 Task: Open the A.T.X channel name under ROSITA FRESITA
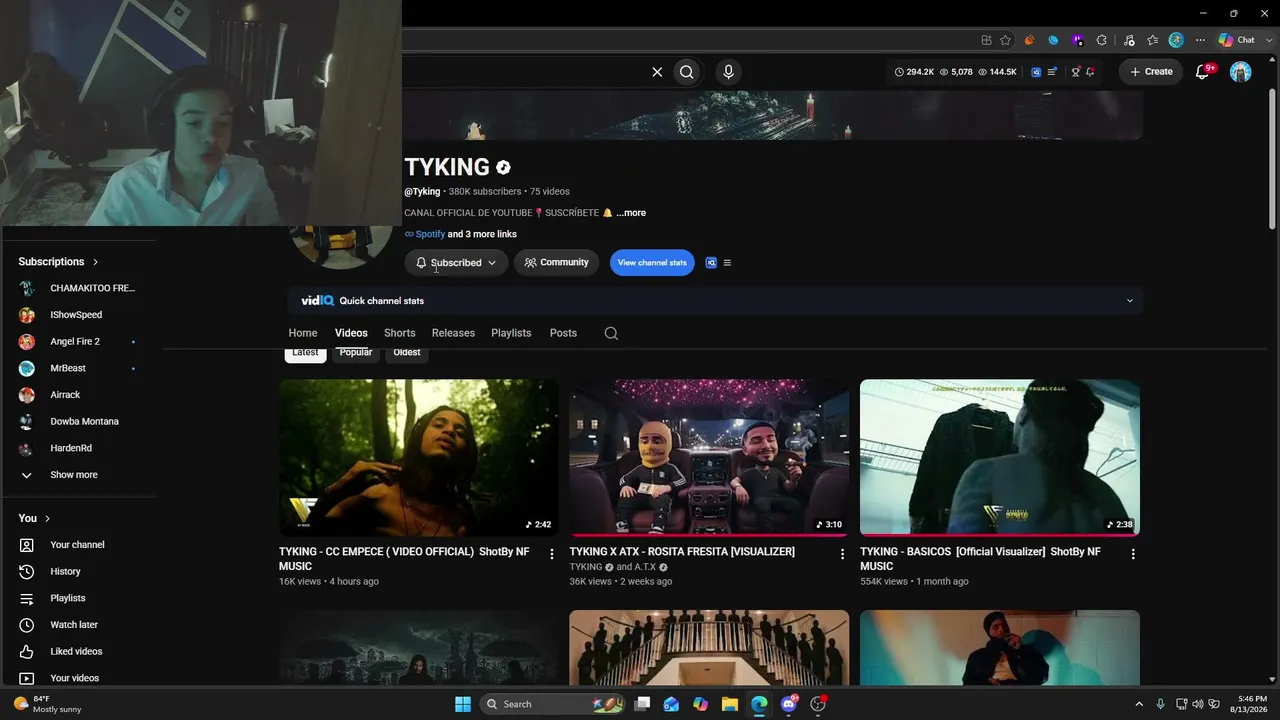[645, 567]
